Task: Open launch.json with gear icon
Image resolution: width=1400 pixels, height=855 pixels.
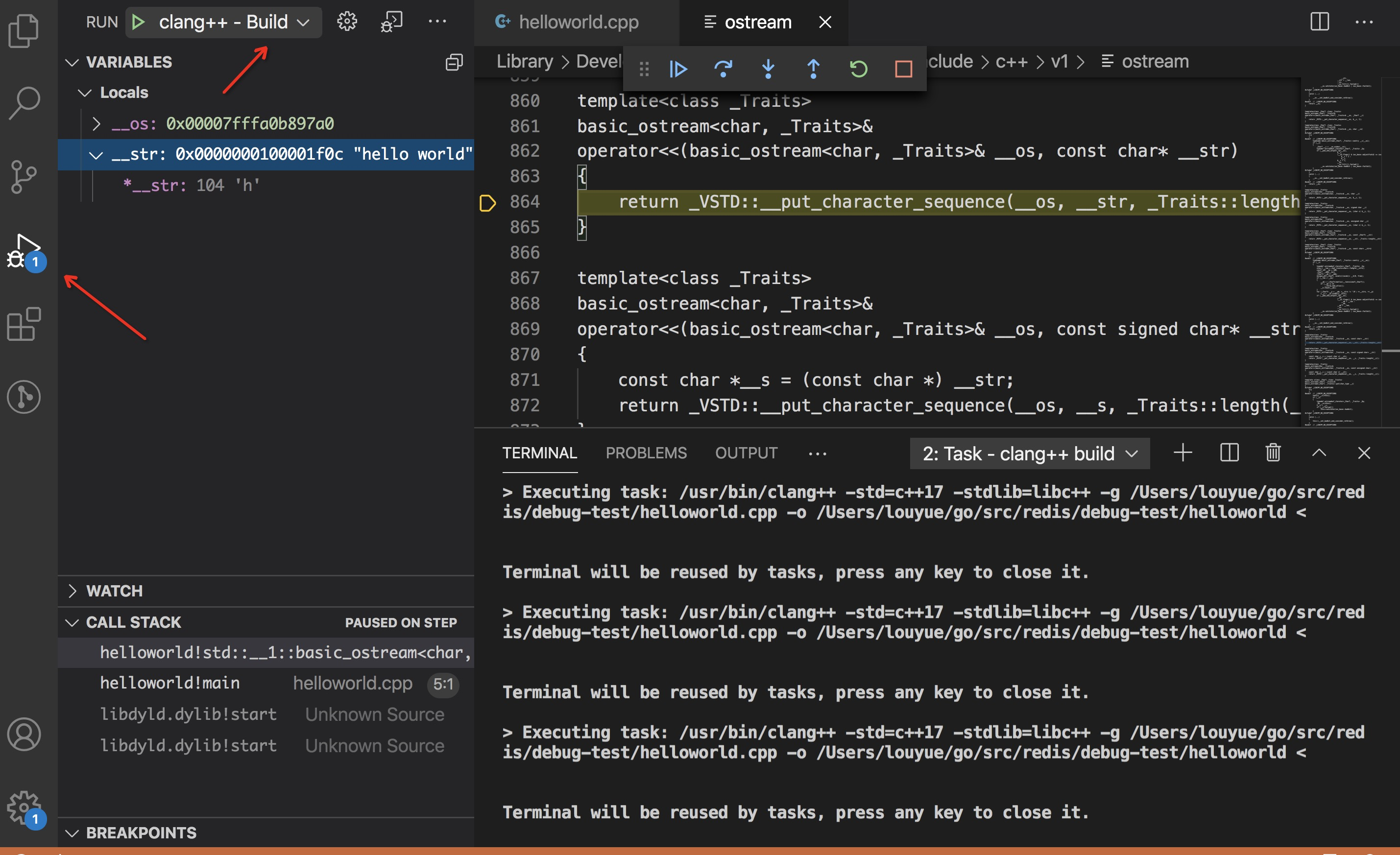Action: point(347,22)
